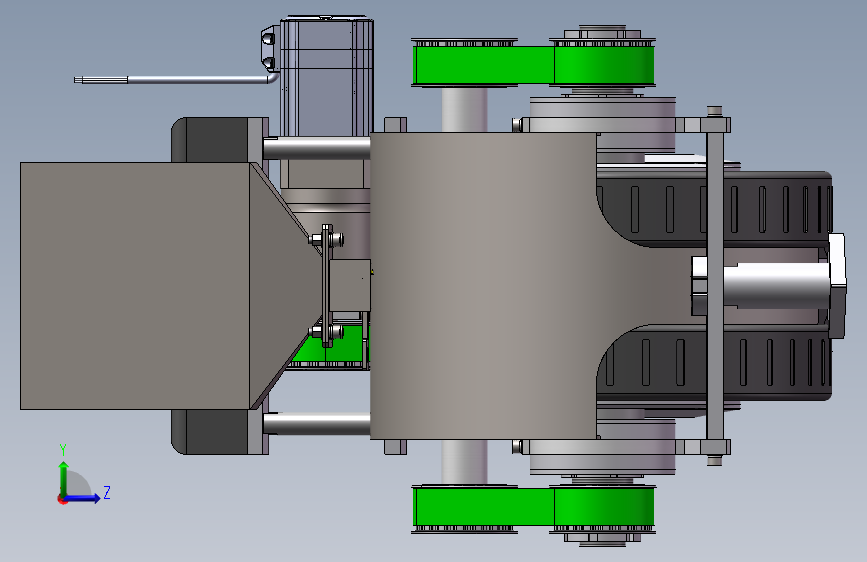Click the blue Z axis arrow of the triad
867x562 pixels.
coord(83,498)
